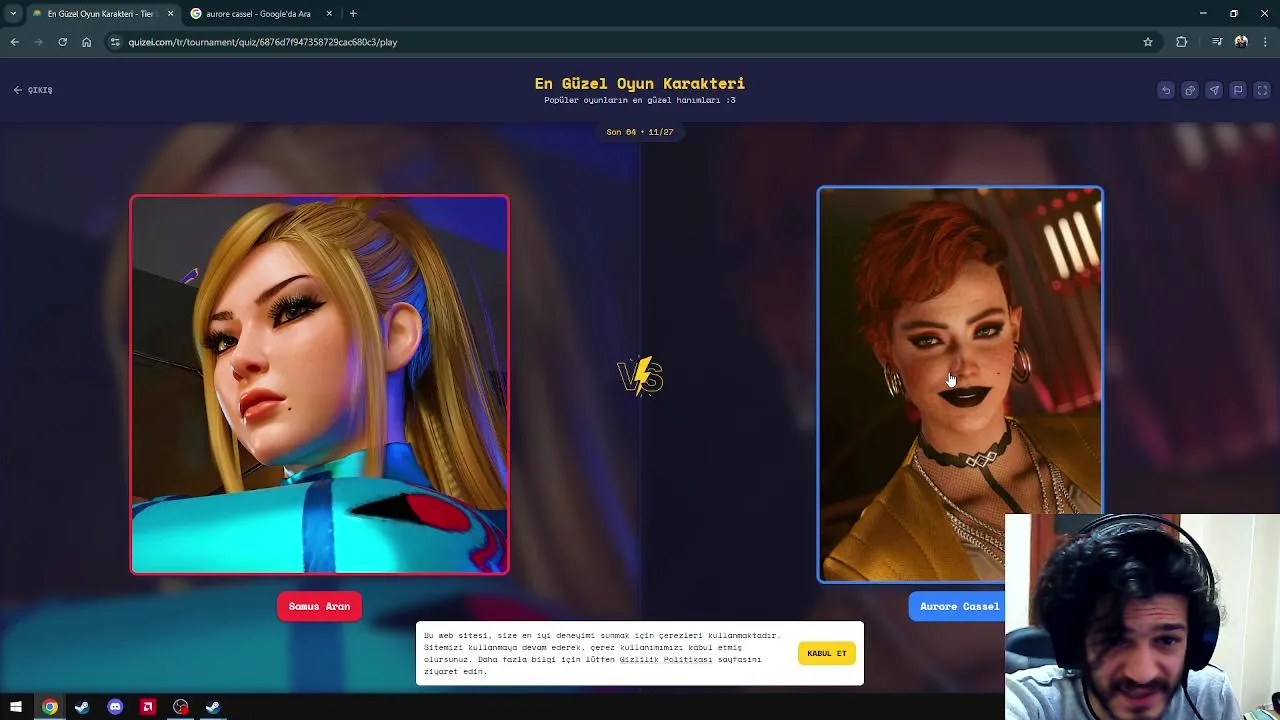Switch to the aurore cassel Google tab
This screenshot has height=720, width=1280.
(x=258, y=14)
